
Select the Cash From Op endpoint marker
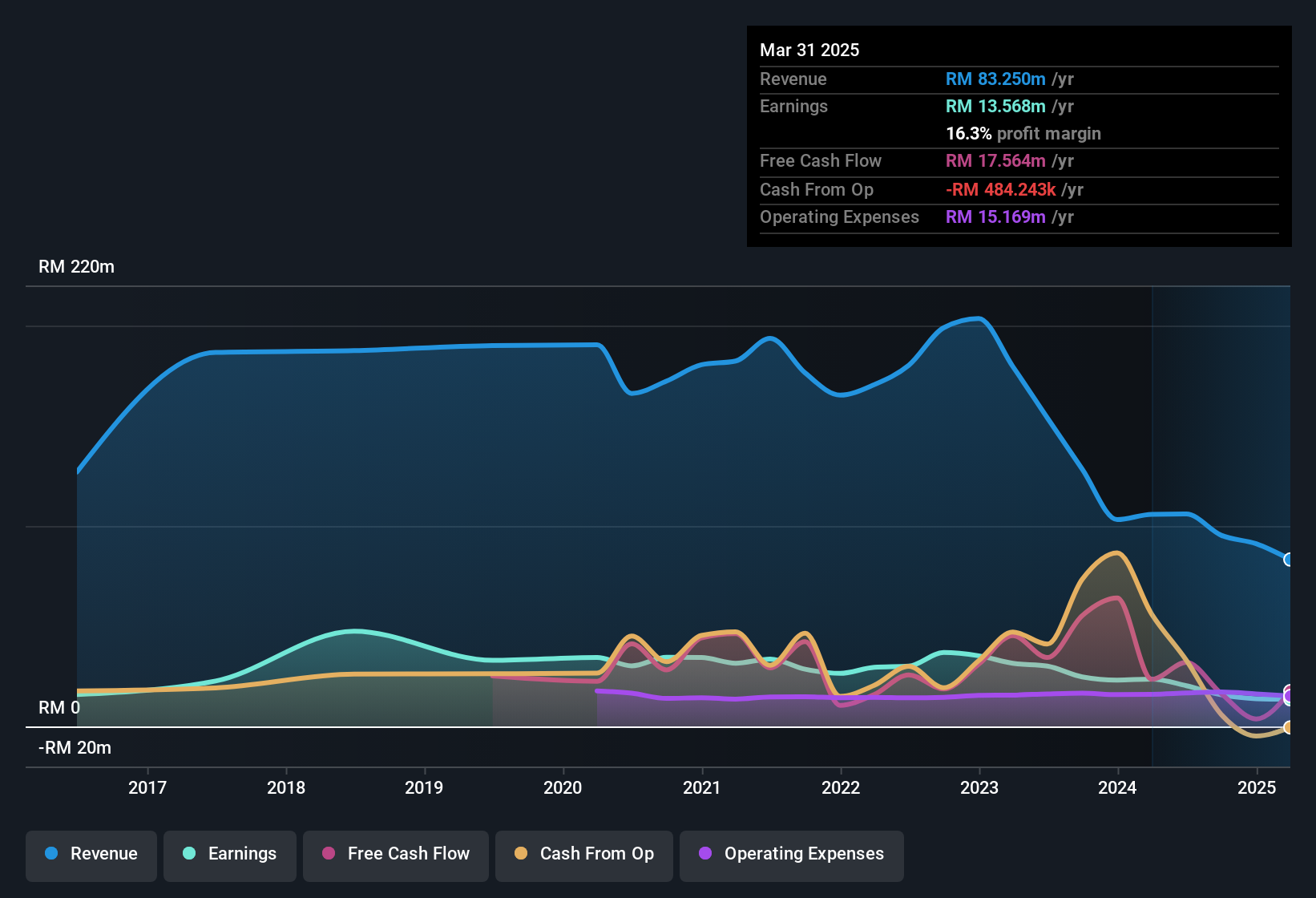pyautogui.click(x=1288, y=727)
